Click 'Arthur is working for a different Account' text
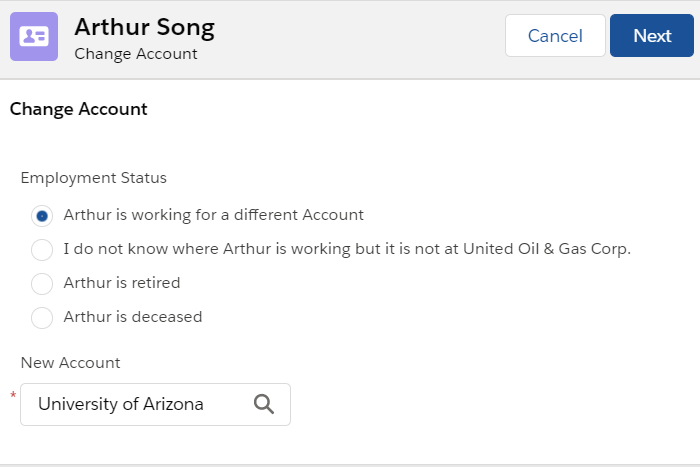Screen dimensions: 700x467 point(213,215)
